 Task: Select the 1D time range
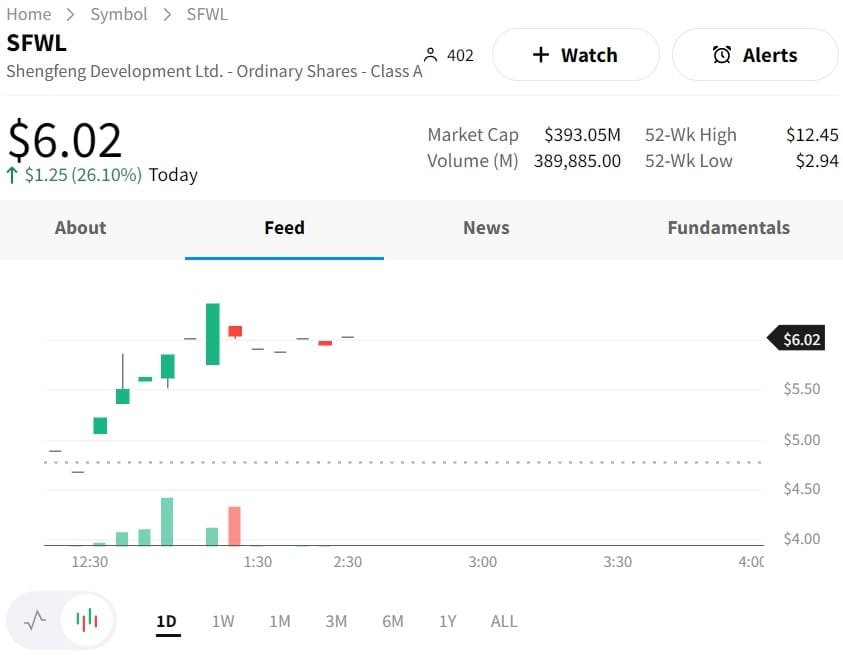166,621
